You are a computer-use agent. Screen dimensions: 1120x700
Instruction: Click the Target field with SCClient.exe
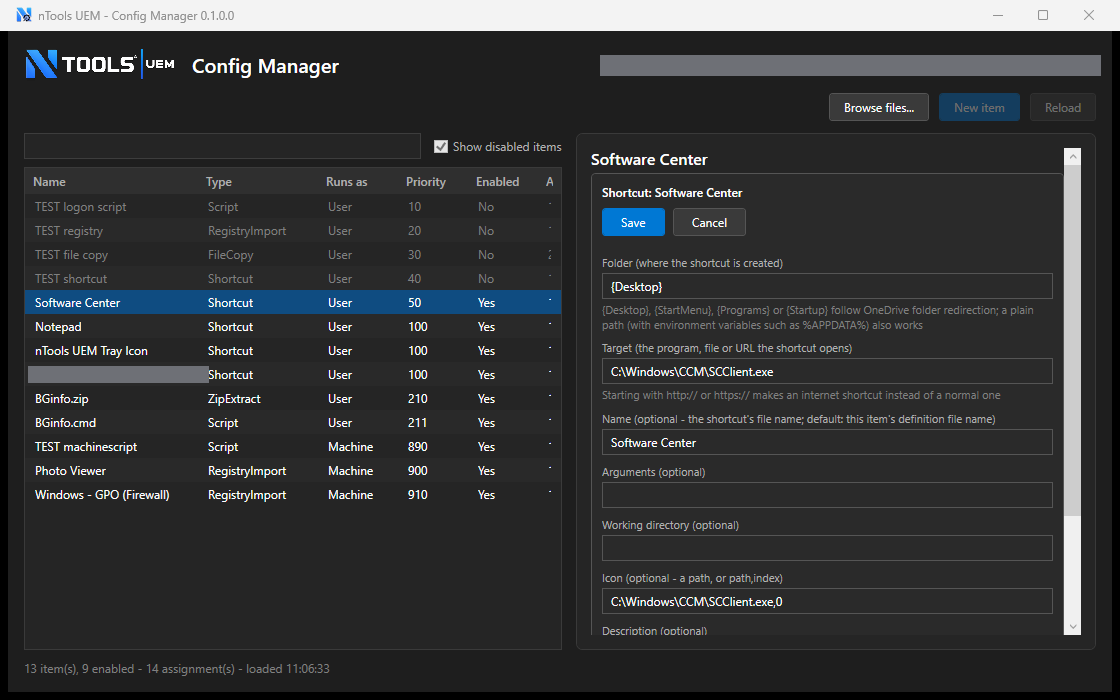click(827, 371)
